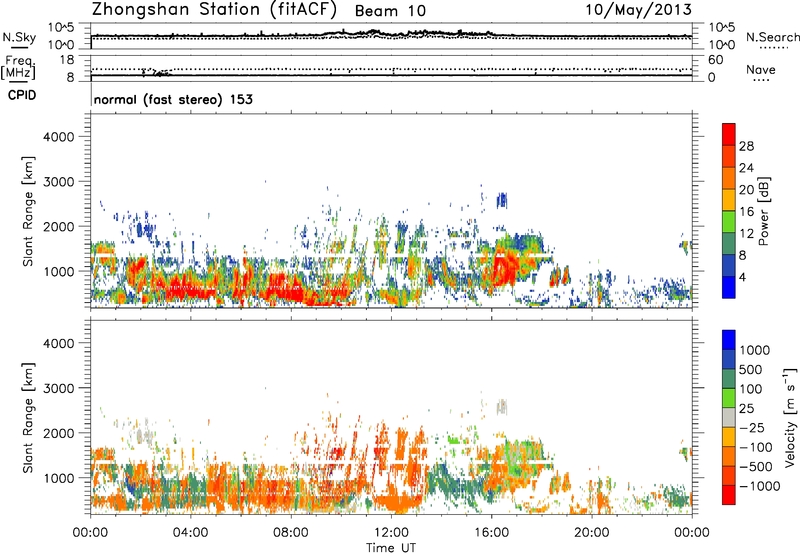800x554 pixels.
Task: Click the date '10/May/2013'
Action: pyautogui.click(x=638, y=9)
